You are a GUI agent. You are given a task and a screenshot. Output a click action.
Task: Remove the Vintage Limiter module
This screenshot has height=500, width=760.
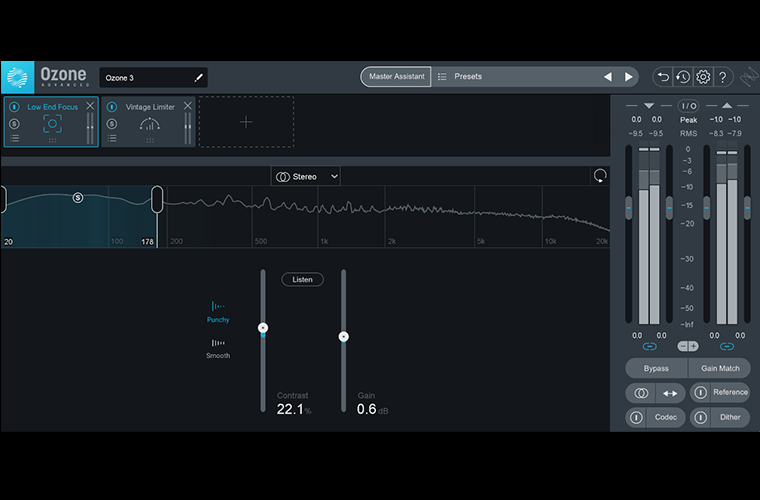click(x=188, y=106)
